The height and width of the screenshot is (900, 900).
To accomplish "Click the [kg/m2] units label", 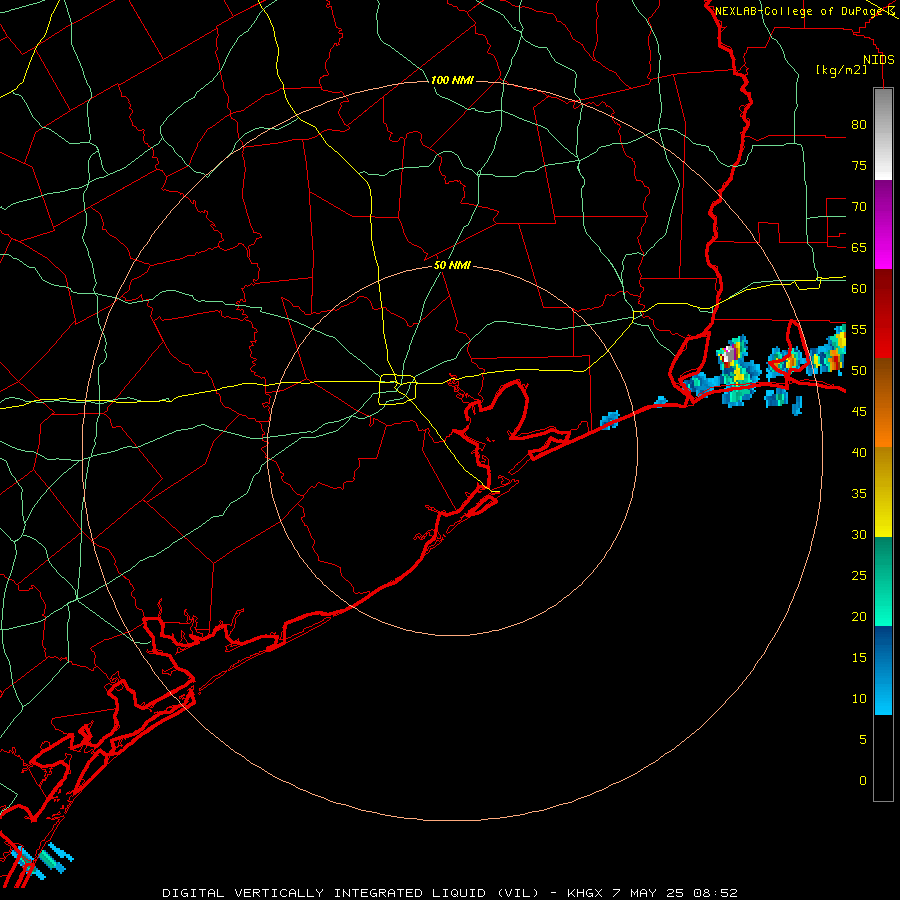I will coord(841,70).
